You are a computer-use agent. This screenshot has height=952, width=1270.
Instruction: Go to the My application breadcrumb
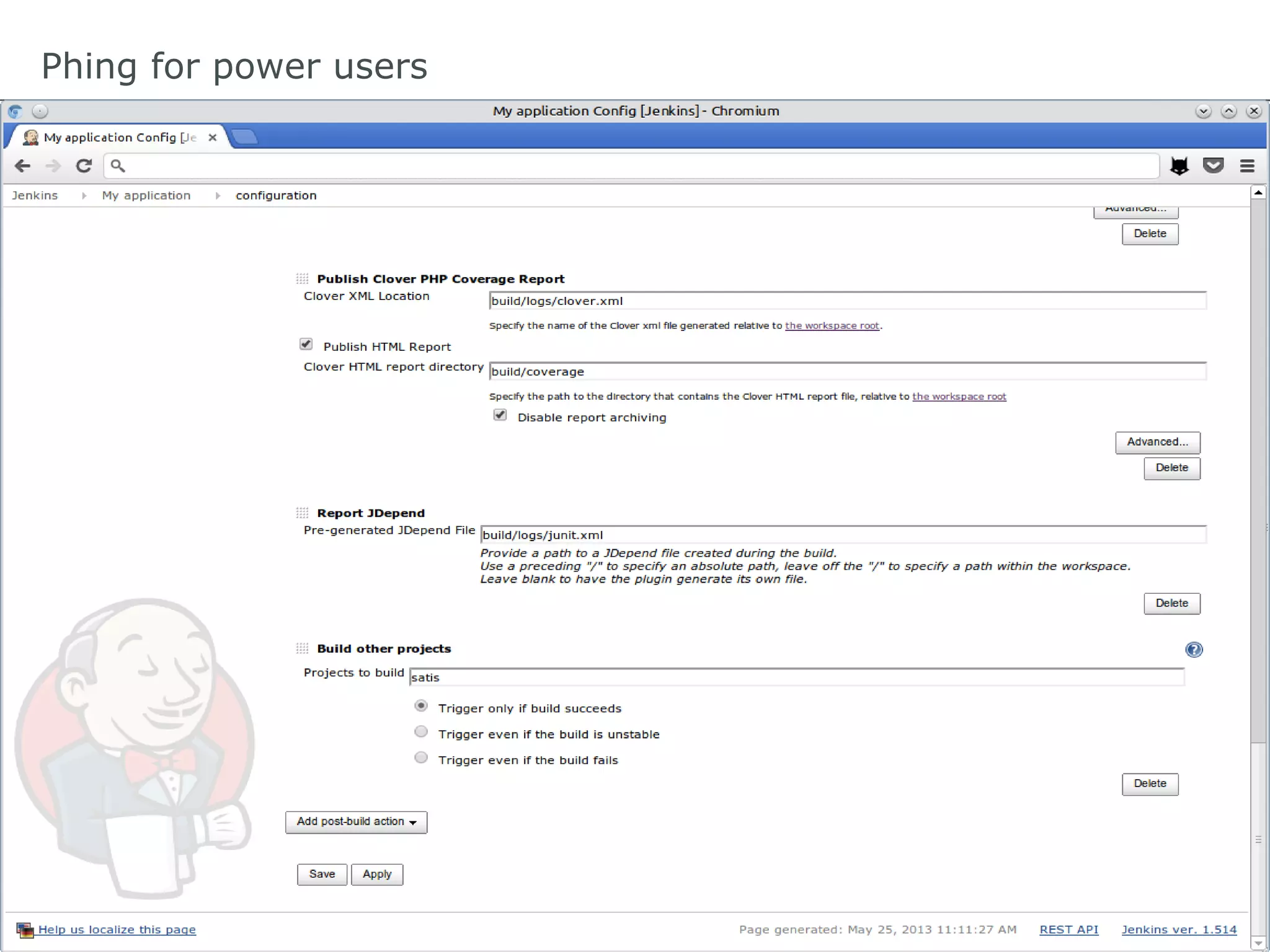pos(146,195)
